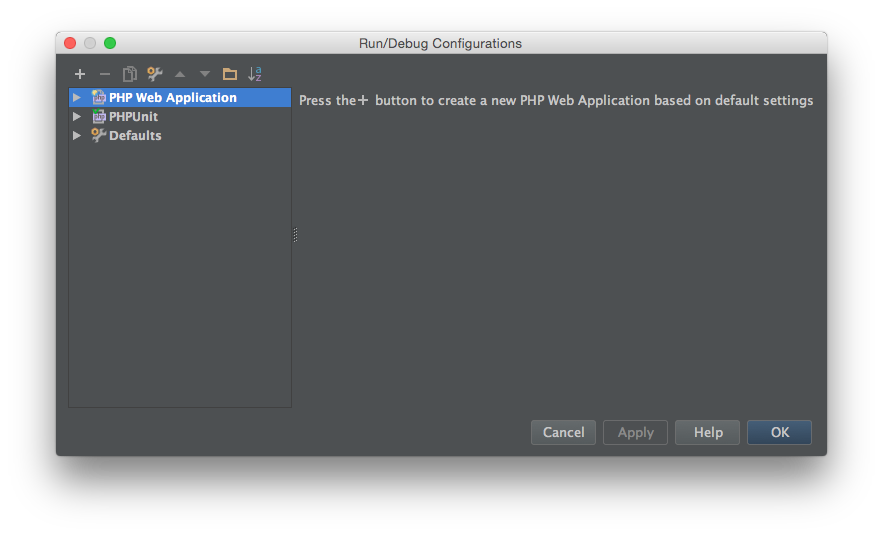The image size is (883, 536).
Task: Click the splitter handle between panels
Action: (295, 235)
